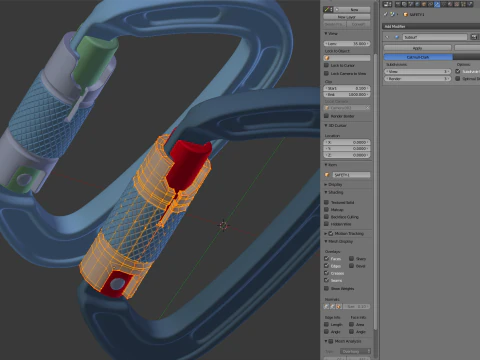
Task: Enable Face Info Area checkbox
Action: point(352,324)
